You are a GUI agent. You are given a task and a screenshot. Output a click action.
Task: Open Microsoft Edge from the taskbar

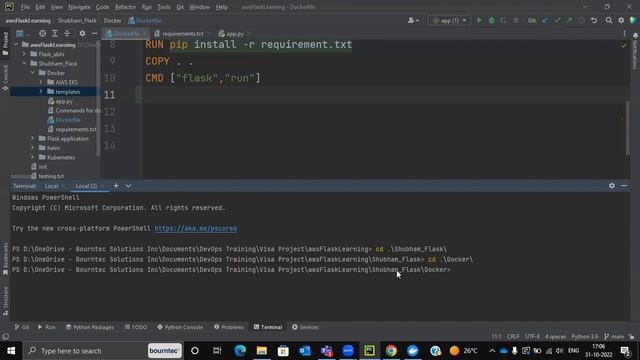(240, 351)
